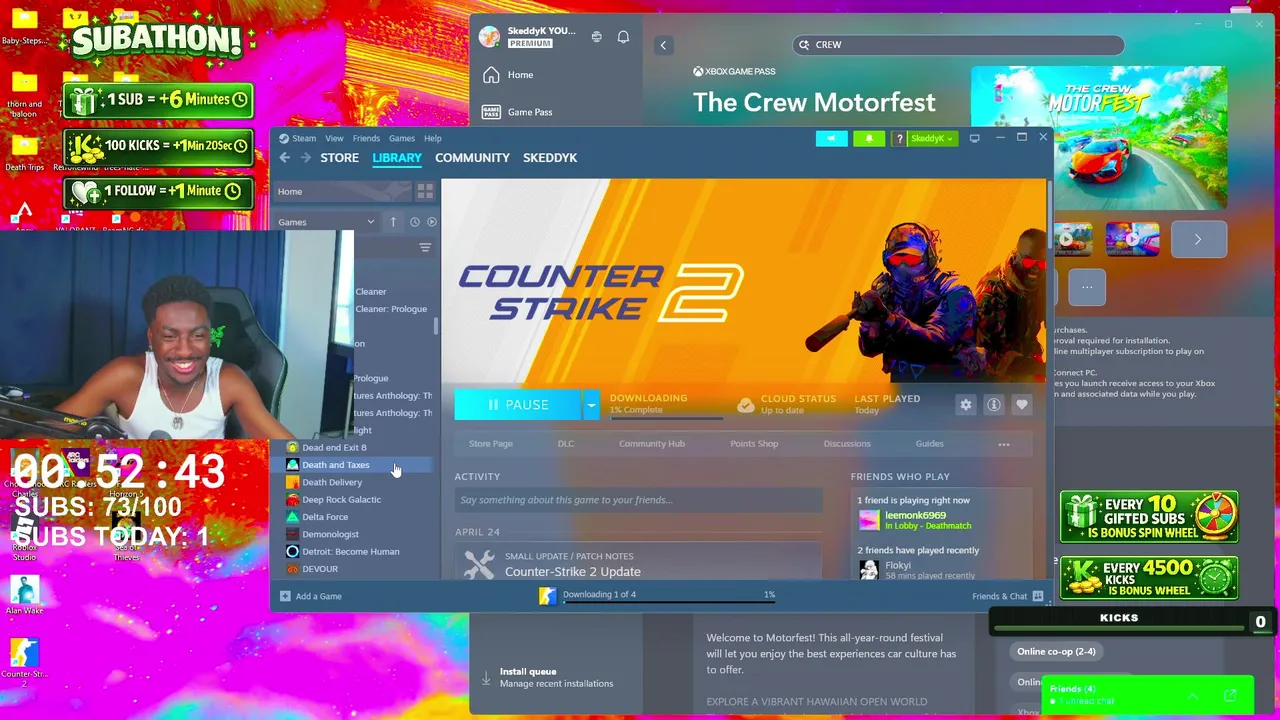Open the Guides link
This screenshot has height=720, width=1280.
929,444
